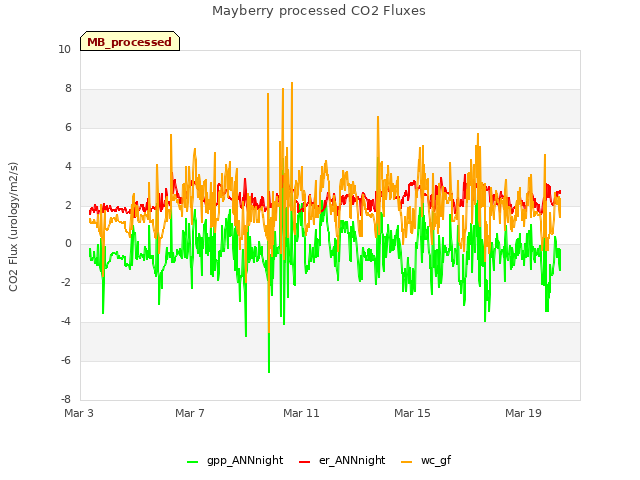
Task: Select the MB_processed tab label
Action: 129,42
